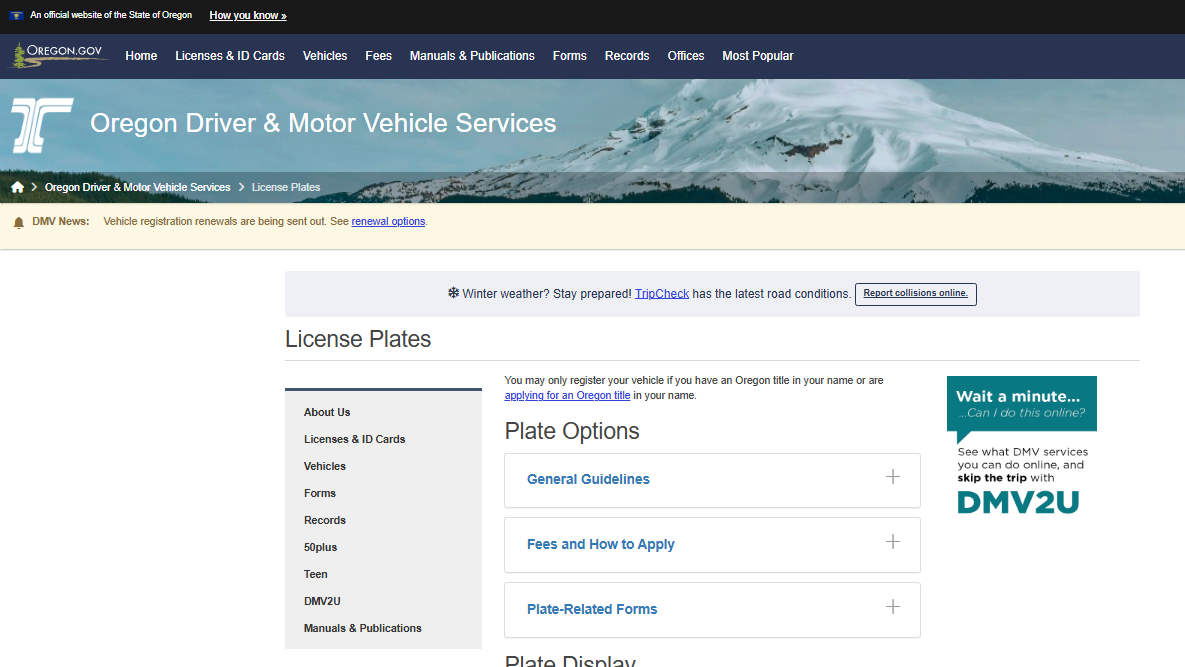Expand the General Guidelines section
This screenshot has width=1185, height=667.
(712, 480)
